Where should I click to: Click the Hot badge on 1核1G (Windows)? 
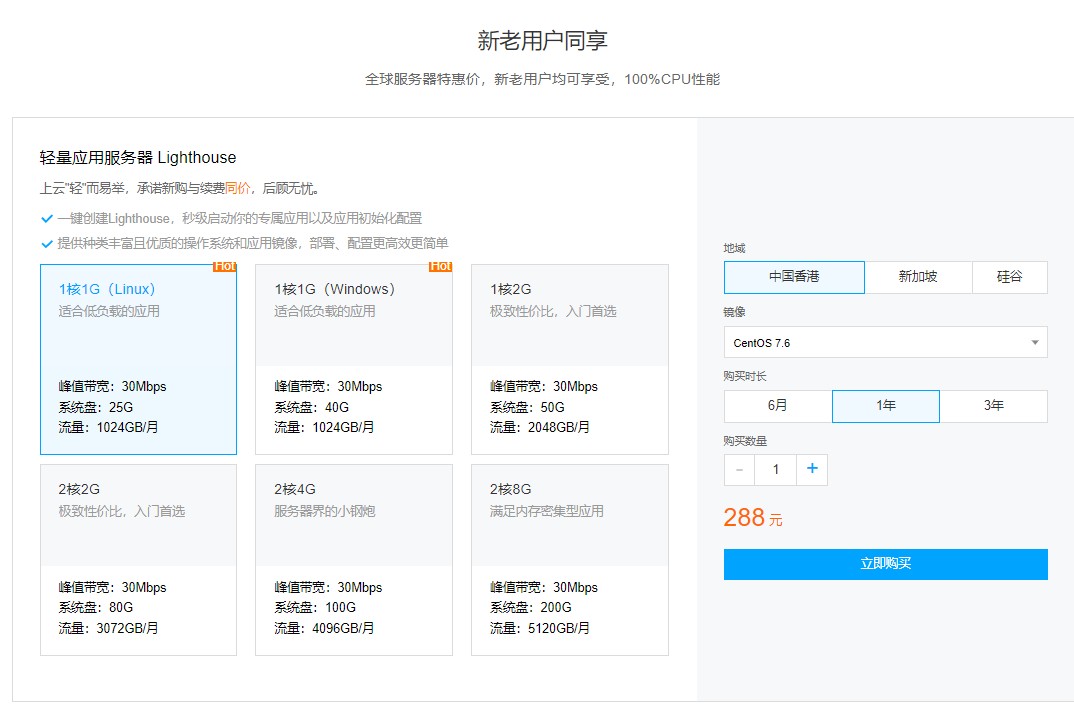click(440, 266)
